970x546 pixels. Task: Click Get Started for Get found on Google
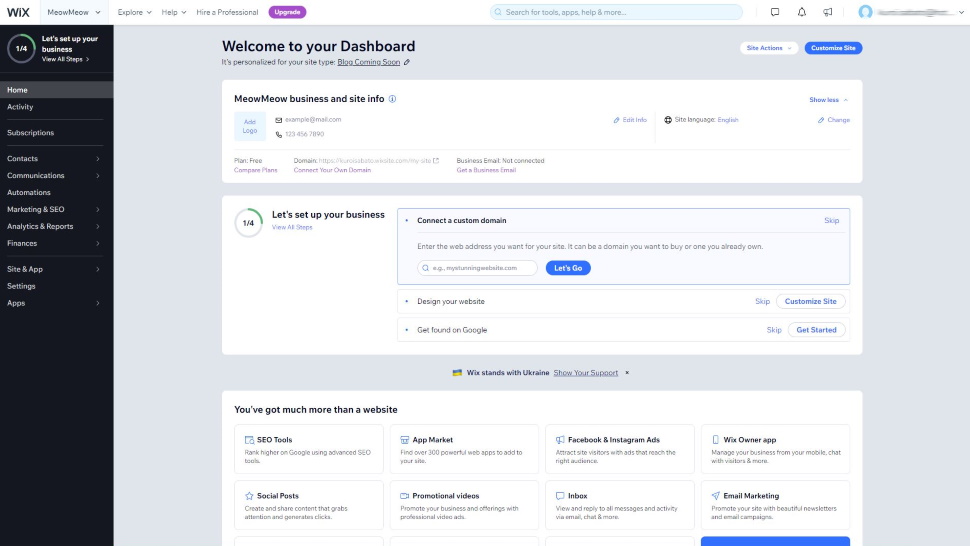tap(816, 330)
